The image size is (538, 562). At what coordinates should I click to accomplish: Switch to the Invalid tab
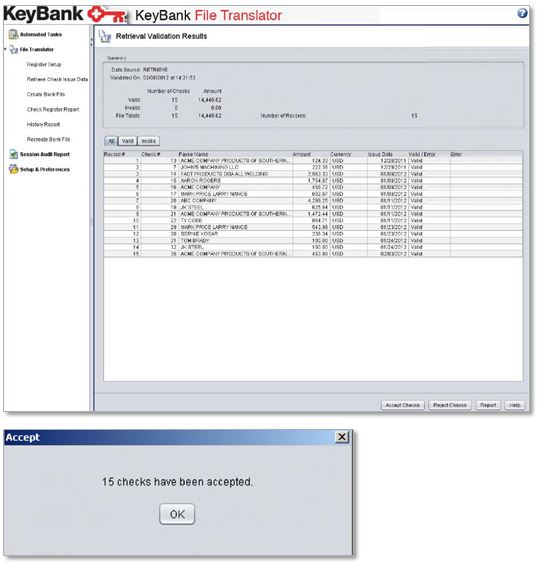[x=148, y=141]
